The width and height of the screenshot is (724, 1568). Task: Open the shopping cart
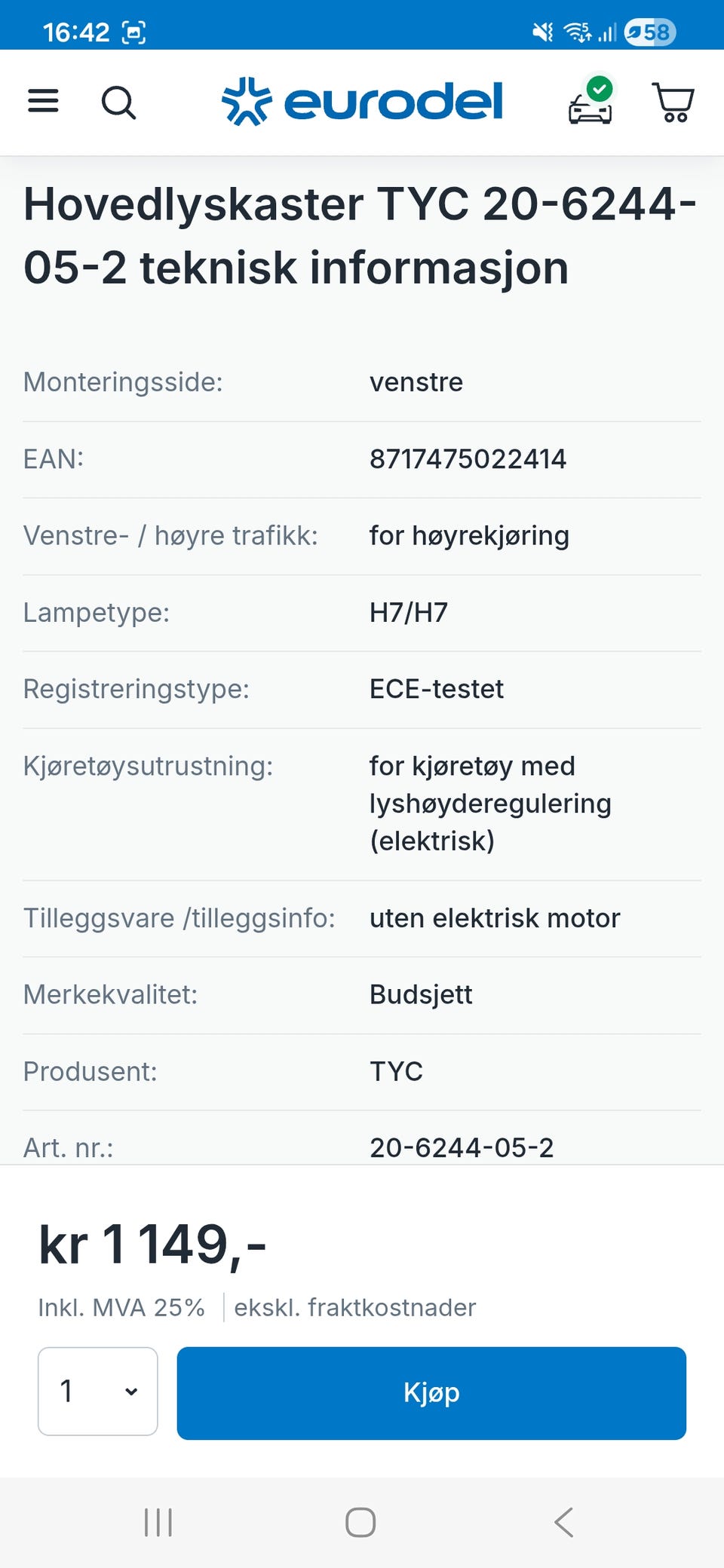click(x=673, y=103)
